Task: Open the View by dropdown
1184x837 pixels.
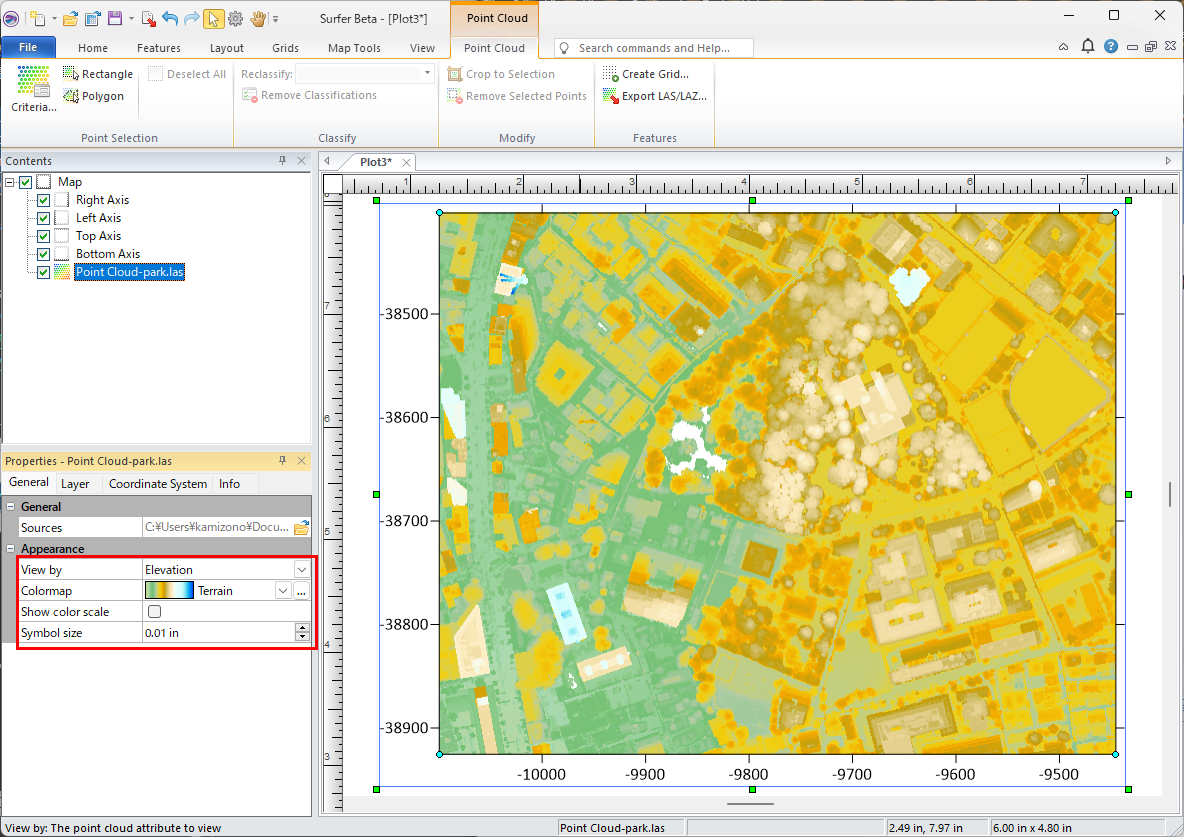Action: (x=301, y=569)
